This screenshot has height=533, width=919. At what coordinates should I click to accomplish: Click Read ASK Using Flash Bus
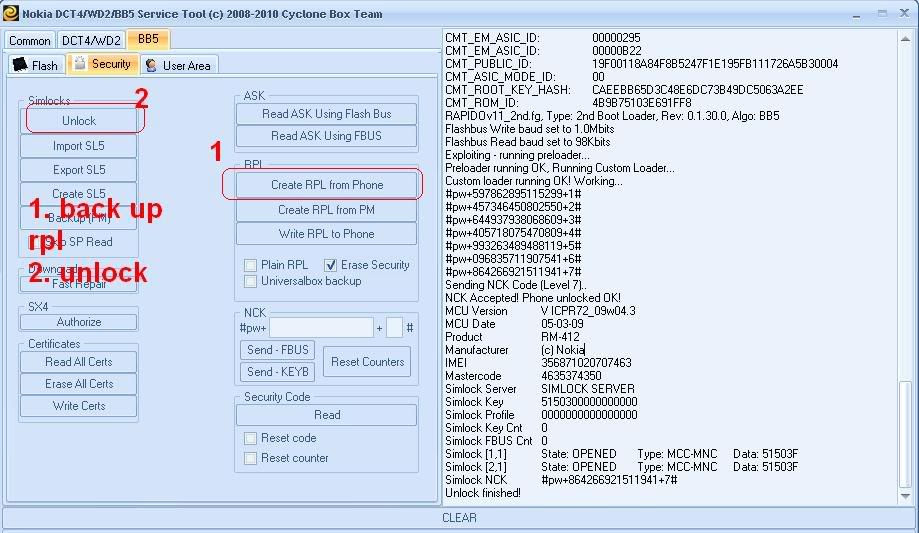point(326,114)
